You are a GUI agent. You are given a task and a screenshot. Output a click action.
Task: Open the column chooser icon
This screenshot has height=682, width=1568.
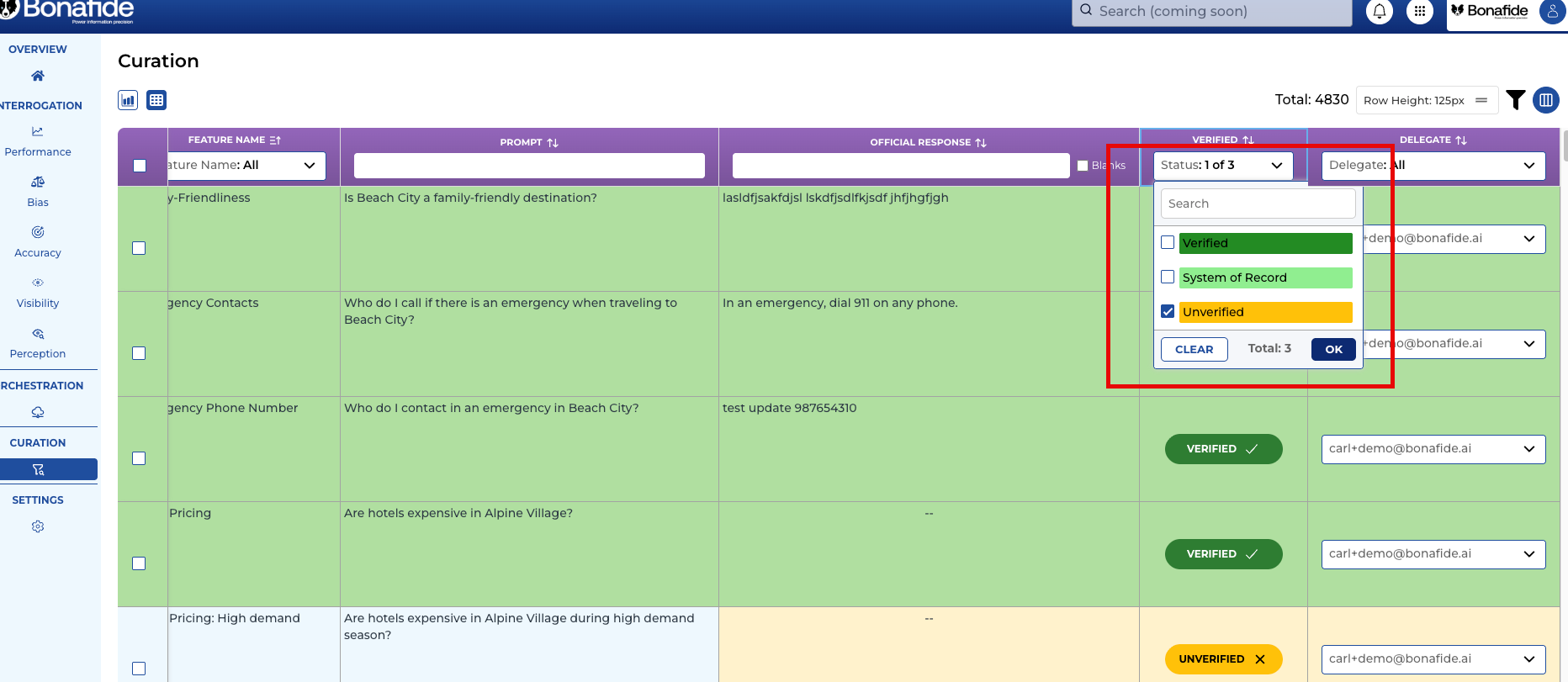point(1546,100)
